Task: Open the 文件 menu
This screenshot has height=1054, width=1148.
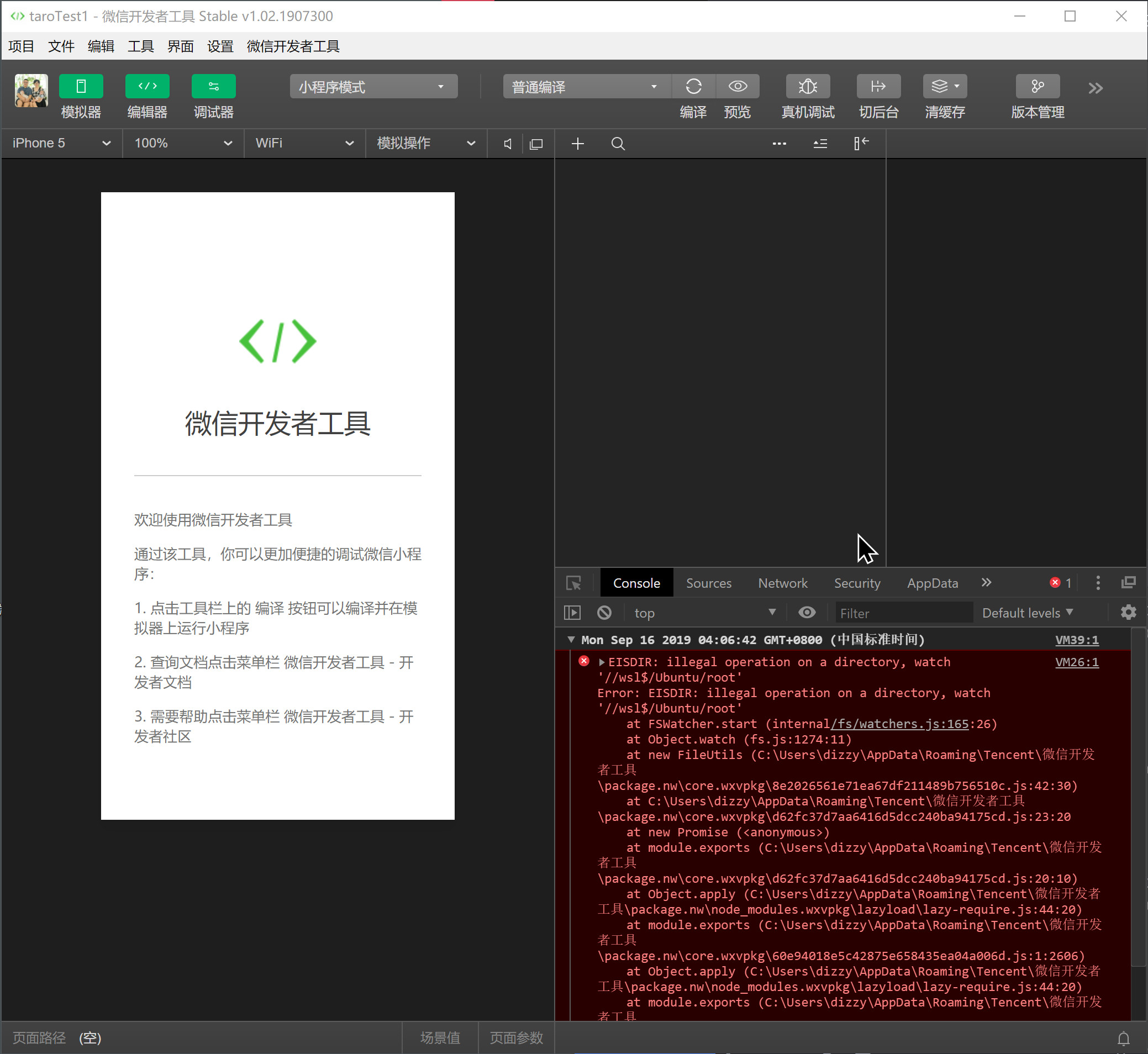Action: point(61,46)
